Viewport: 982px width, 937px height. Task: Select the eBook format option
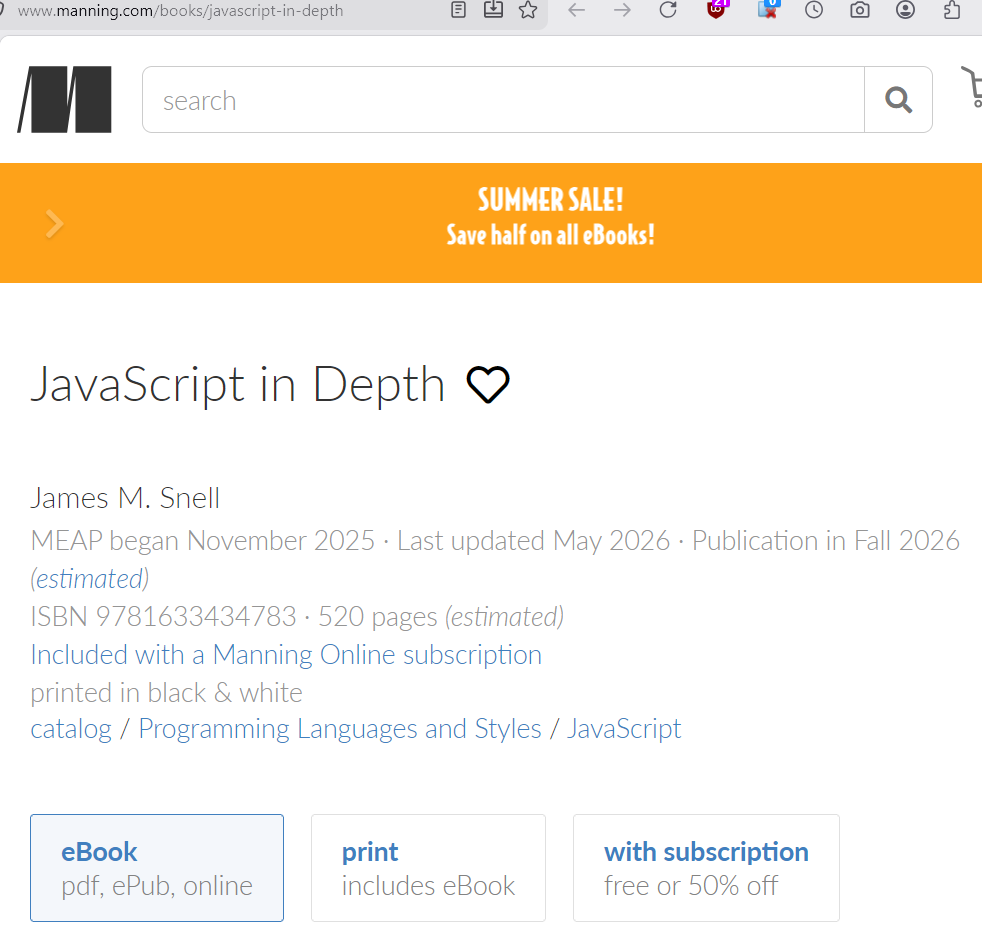tap(157, 868)
